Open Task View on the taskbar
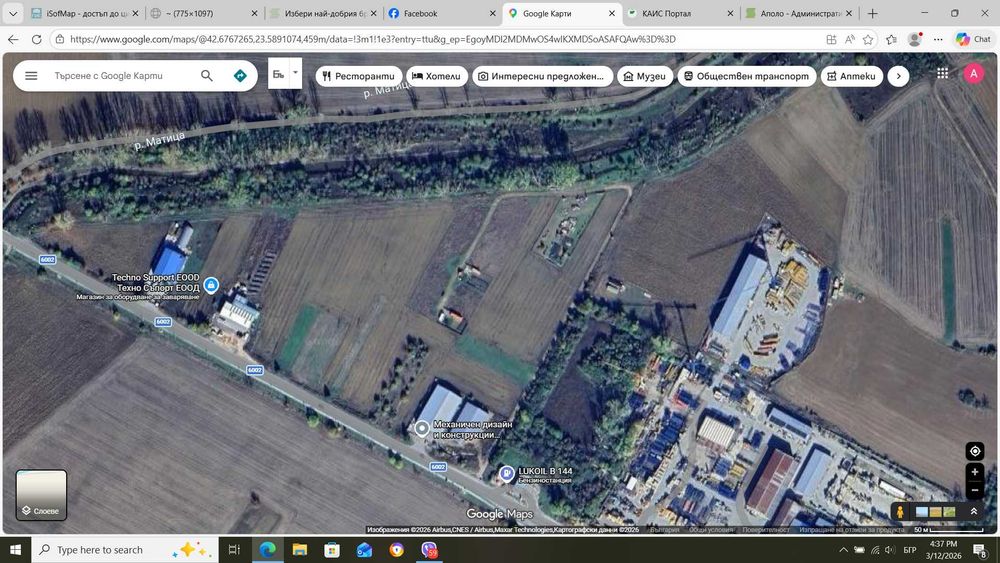Screen dimensions: 1000x563 (234, 550)
